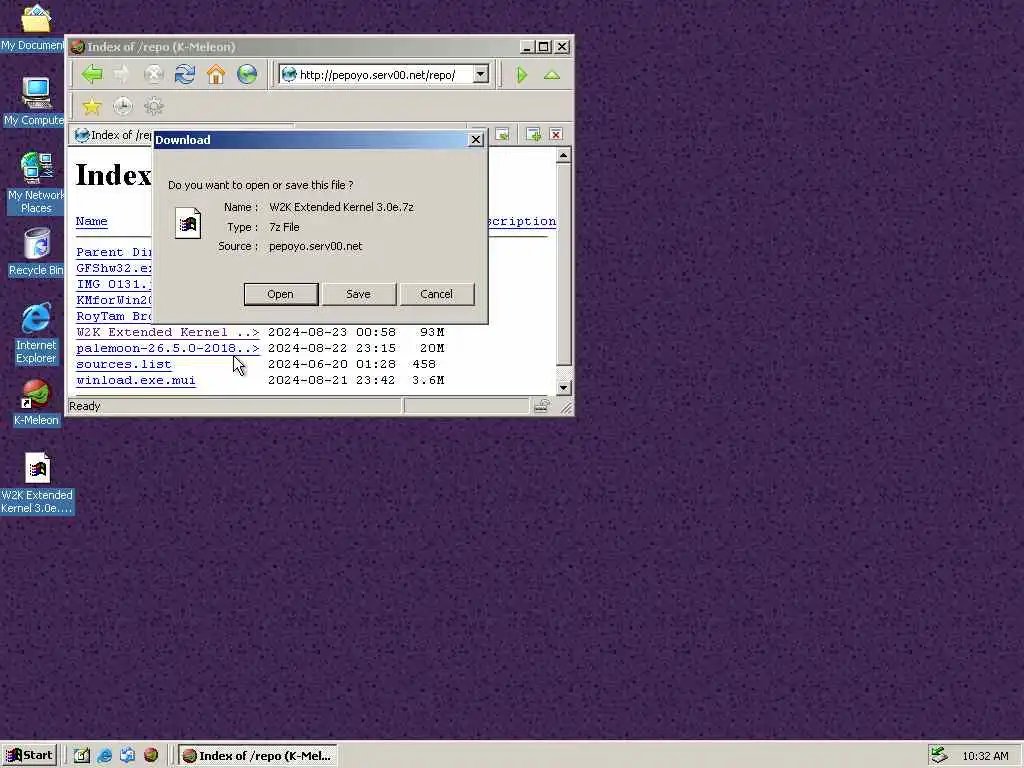Viewport: 1024px width, 768px height.
Task: Click the green Up-directory triangle
Action: tap(552, 75)
